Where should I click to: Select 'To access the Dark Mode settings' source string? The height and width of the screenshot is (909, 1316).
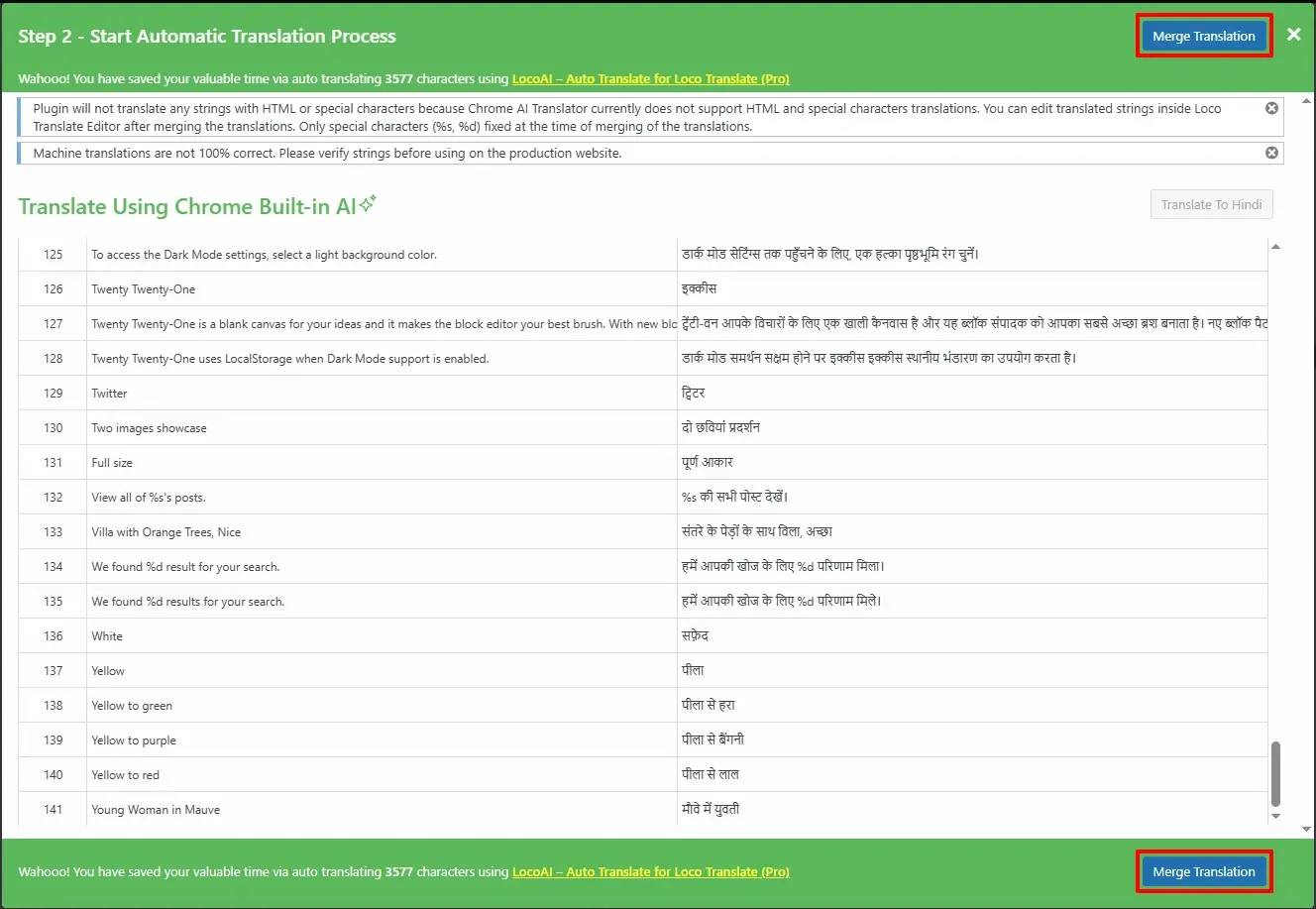click(264, 255)
